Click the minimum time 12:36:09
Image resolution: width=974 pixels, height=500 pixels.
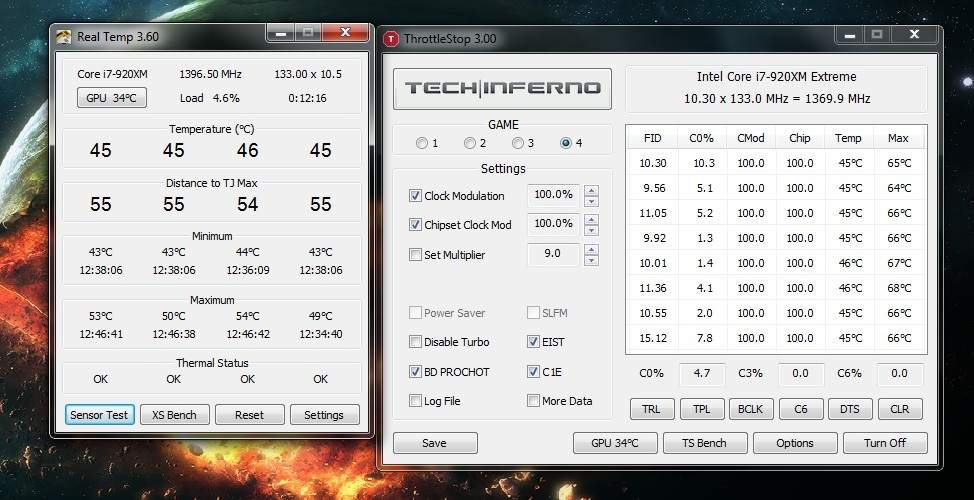click(x=248, y=270)
